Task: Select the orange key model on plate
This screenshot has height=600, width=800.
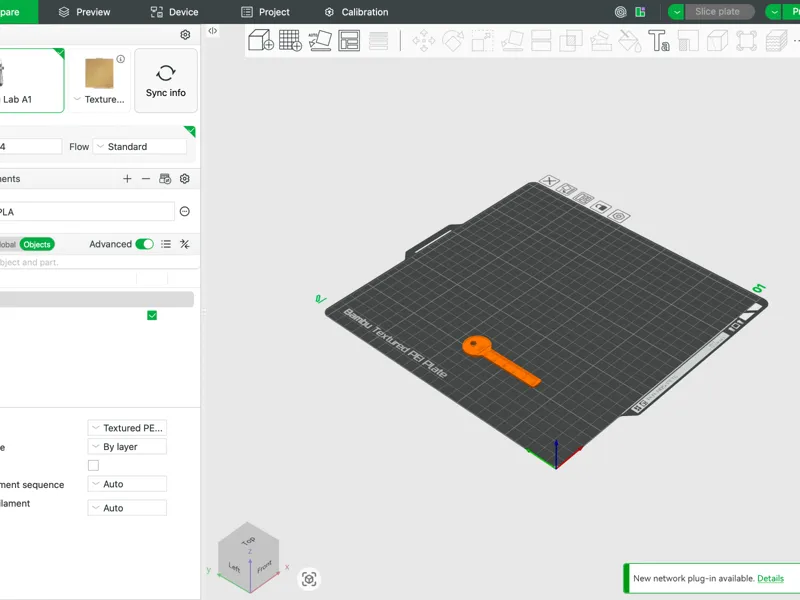Action: coord(501,361)
